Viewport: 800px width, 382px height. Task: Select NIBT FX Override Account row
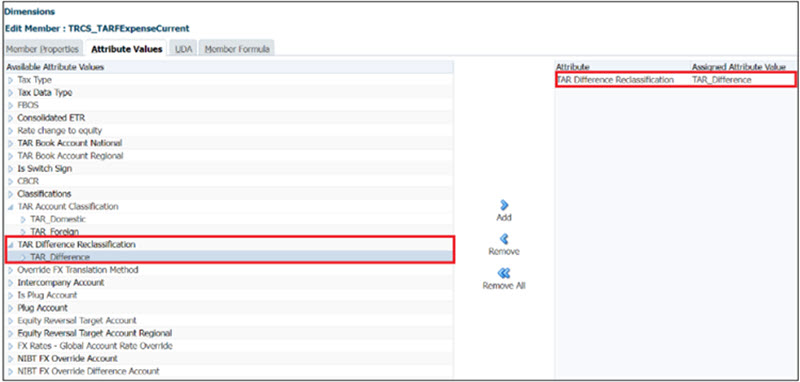pos(229,359)
